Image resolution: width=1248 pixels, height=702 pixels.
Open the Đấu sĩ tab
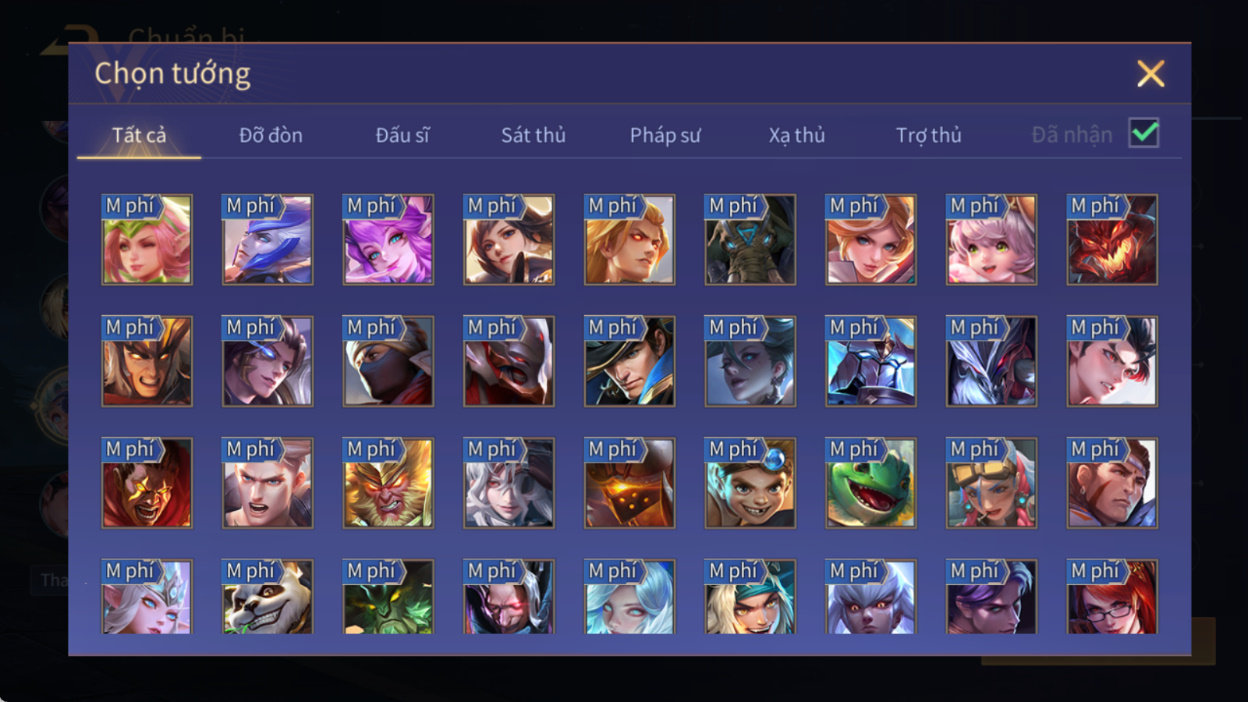point(402,135)
